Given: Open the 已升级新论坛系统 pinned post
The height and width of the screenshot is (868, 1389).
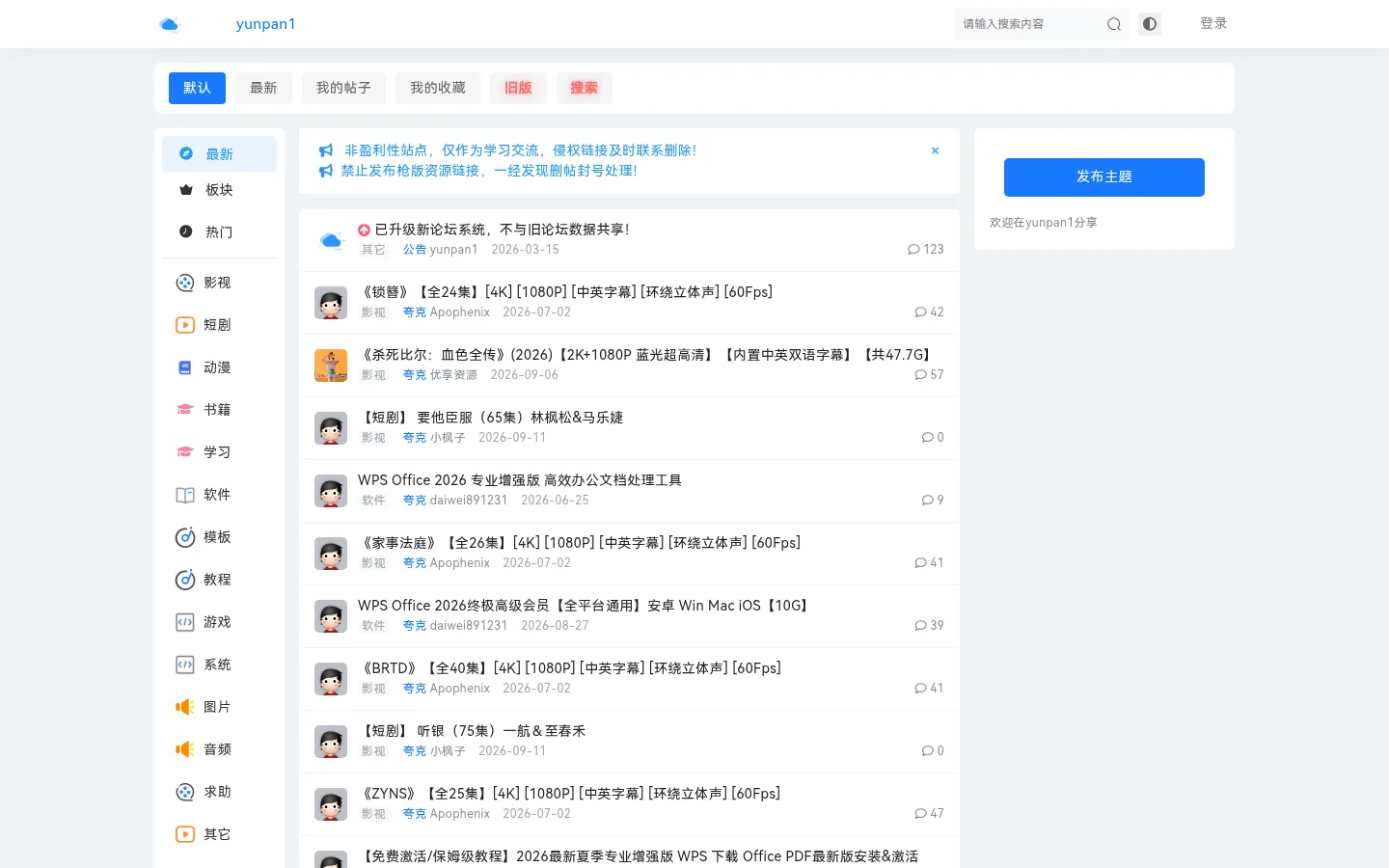Looking at the screenshot, I should pos(502,230).
